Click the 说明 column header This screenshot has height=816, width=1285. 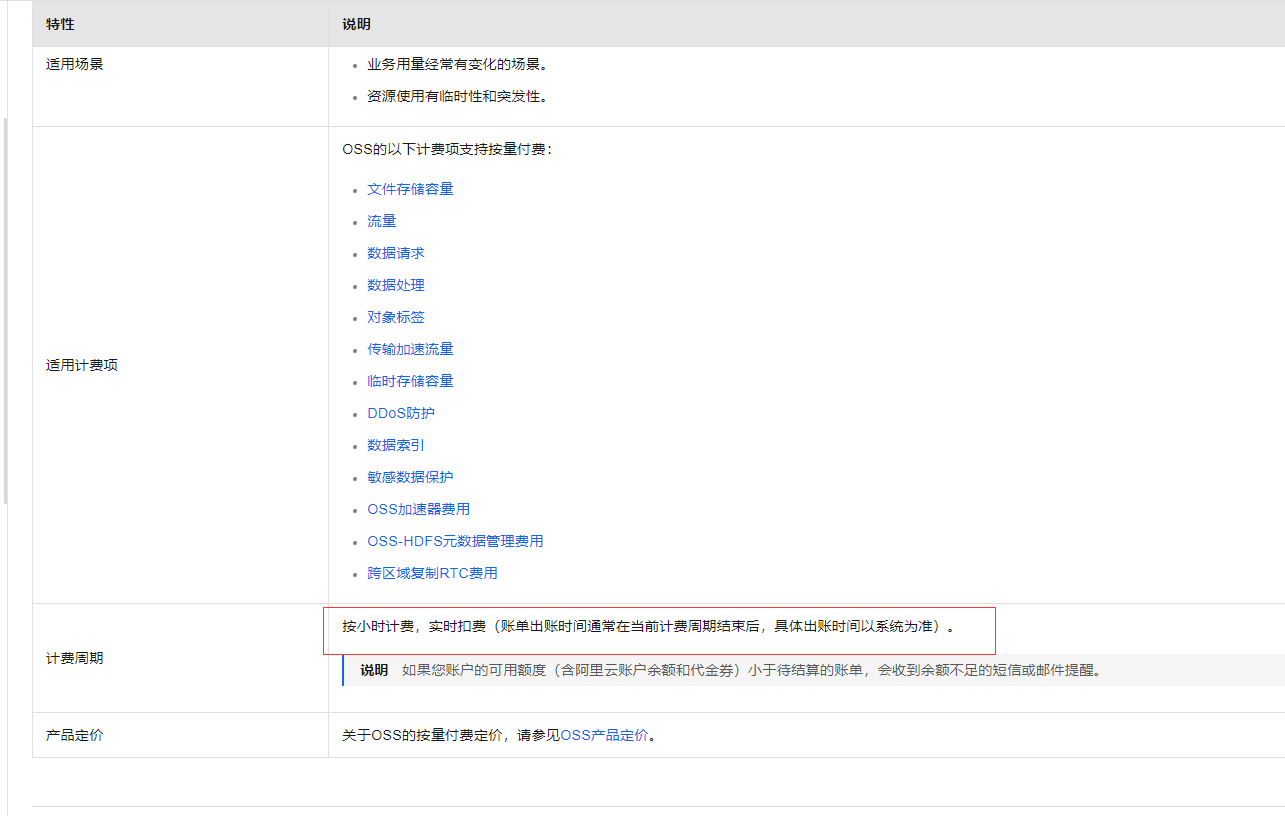coord(356,24)
